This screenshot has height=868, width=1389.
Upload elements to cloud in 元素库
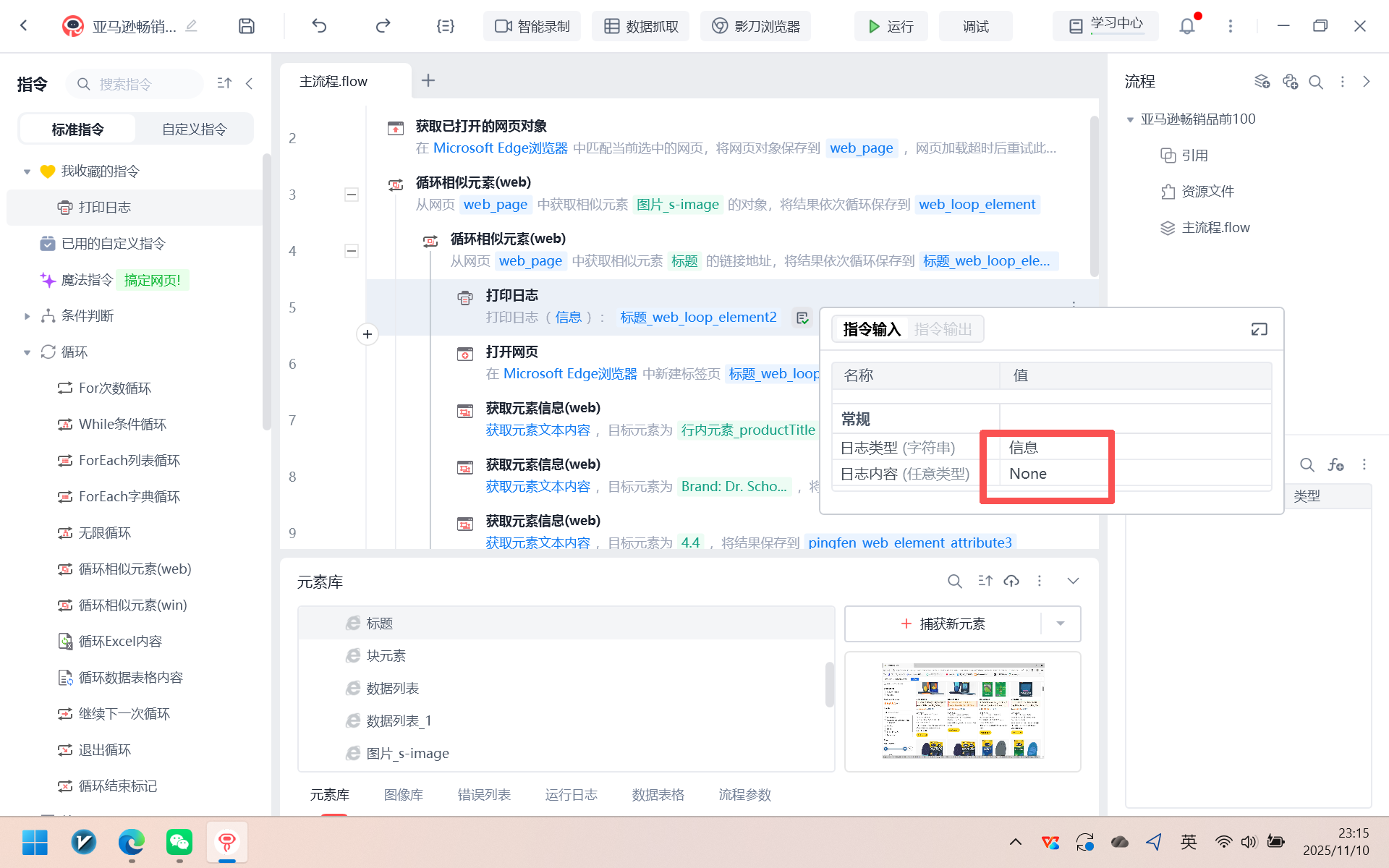pos(1011,581)
